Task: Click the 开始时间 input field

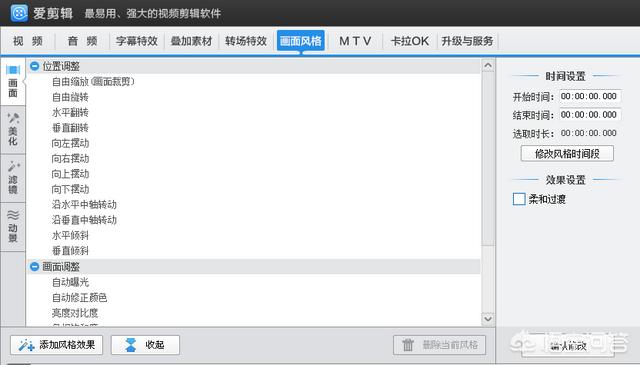Action: coord(590,96)
